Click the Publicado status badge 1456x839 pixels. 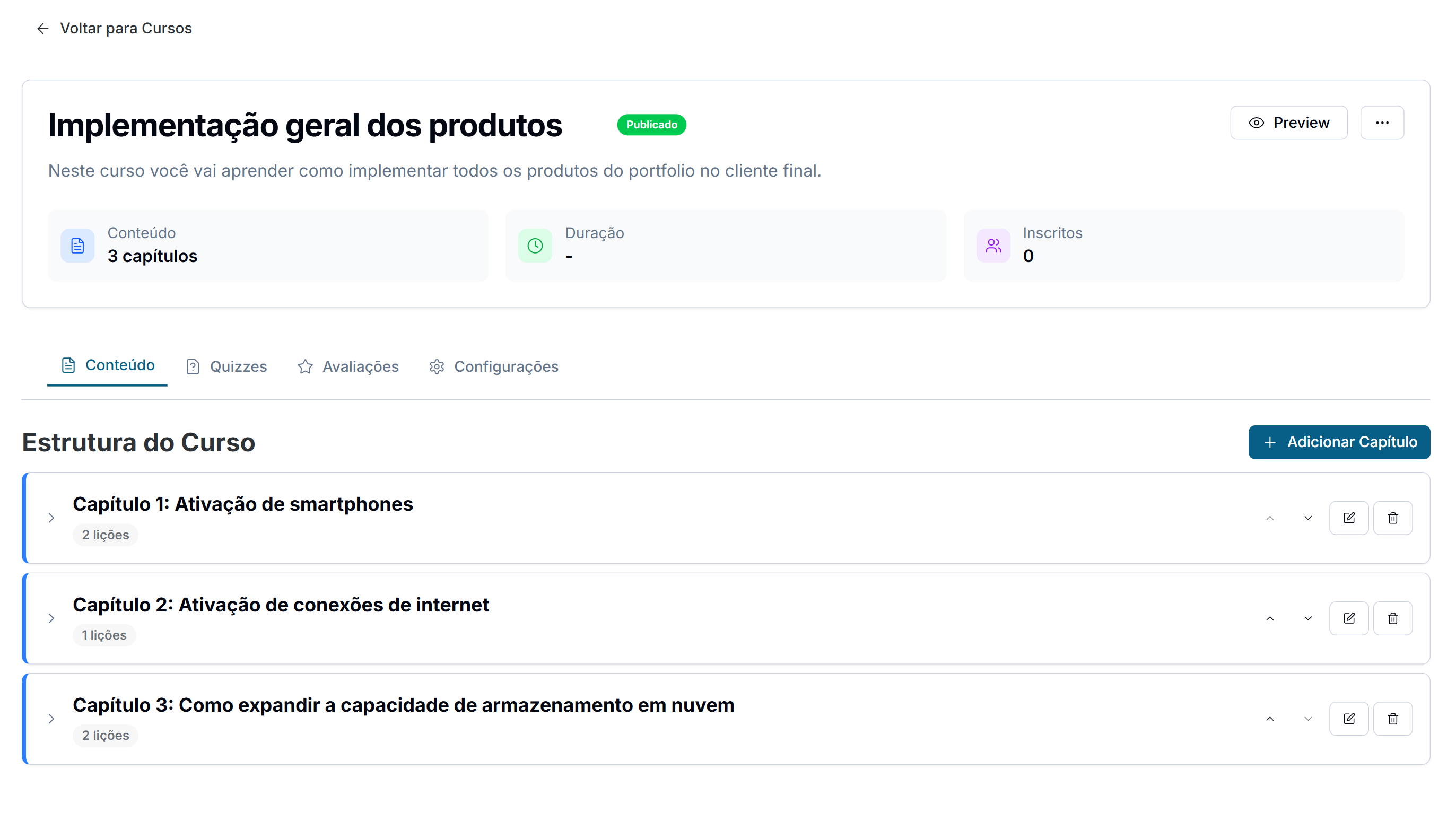(651, 125)
